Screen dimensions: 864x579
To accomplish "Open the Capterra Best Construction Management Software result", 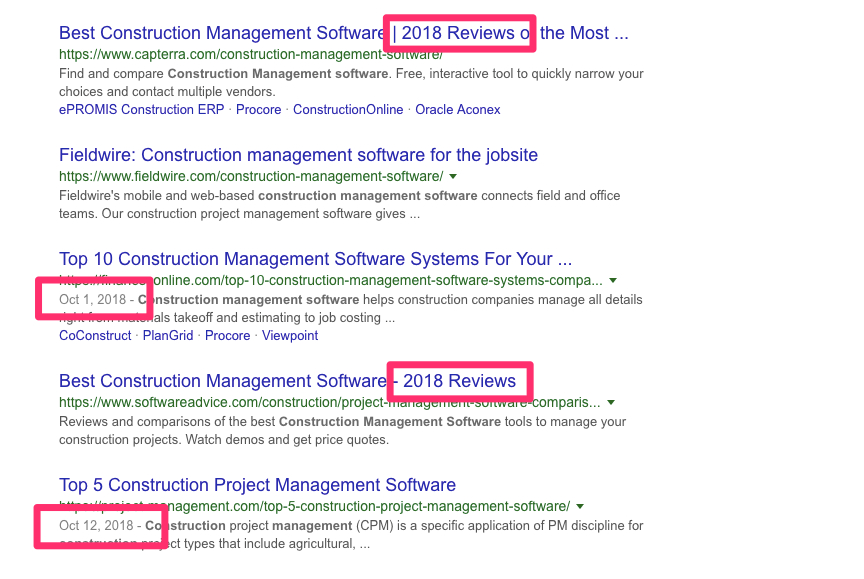I will [343, 33].
